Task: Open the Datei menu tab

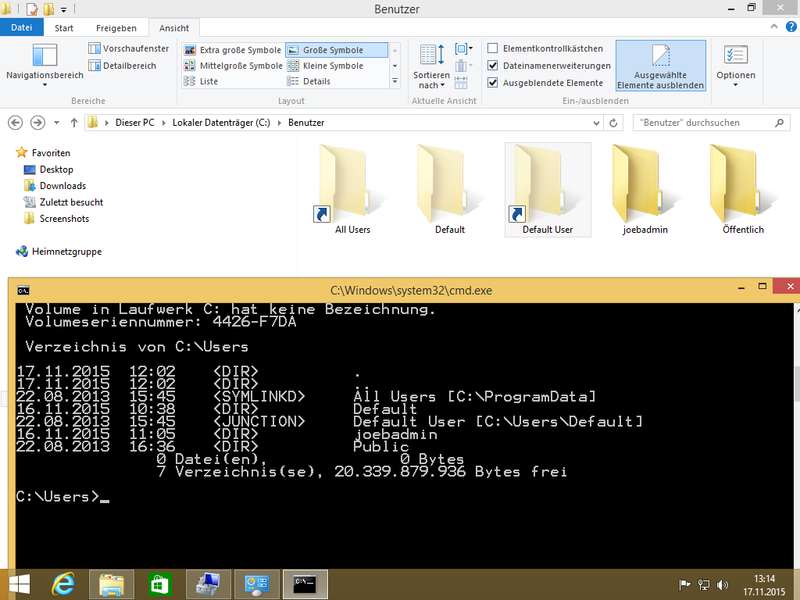Action: pyautogui.click(x=22, y=28)
